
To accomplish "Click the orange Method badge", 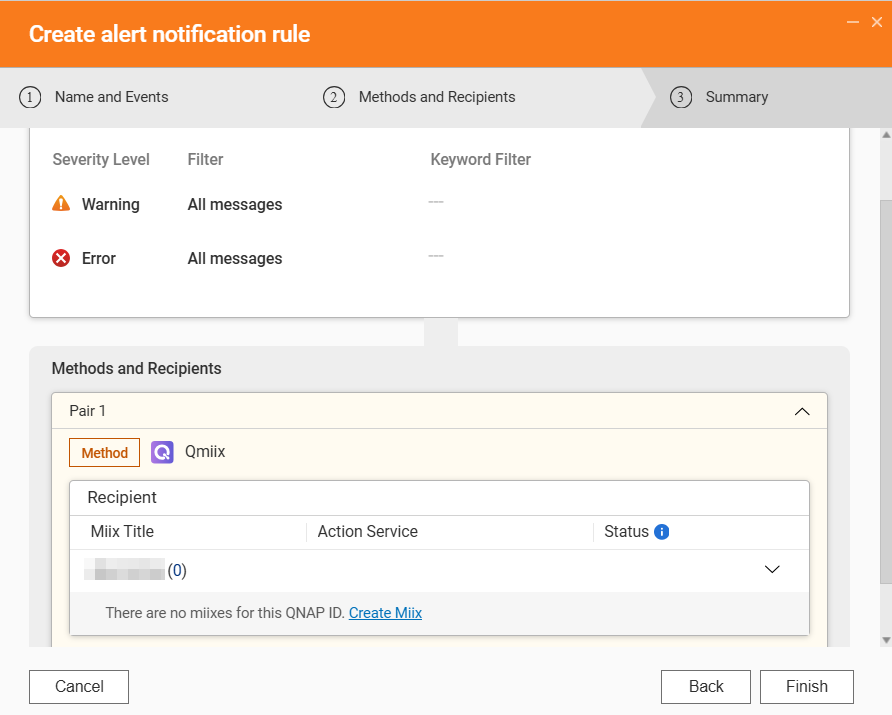I will [104, 452].
